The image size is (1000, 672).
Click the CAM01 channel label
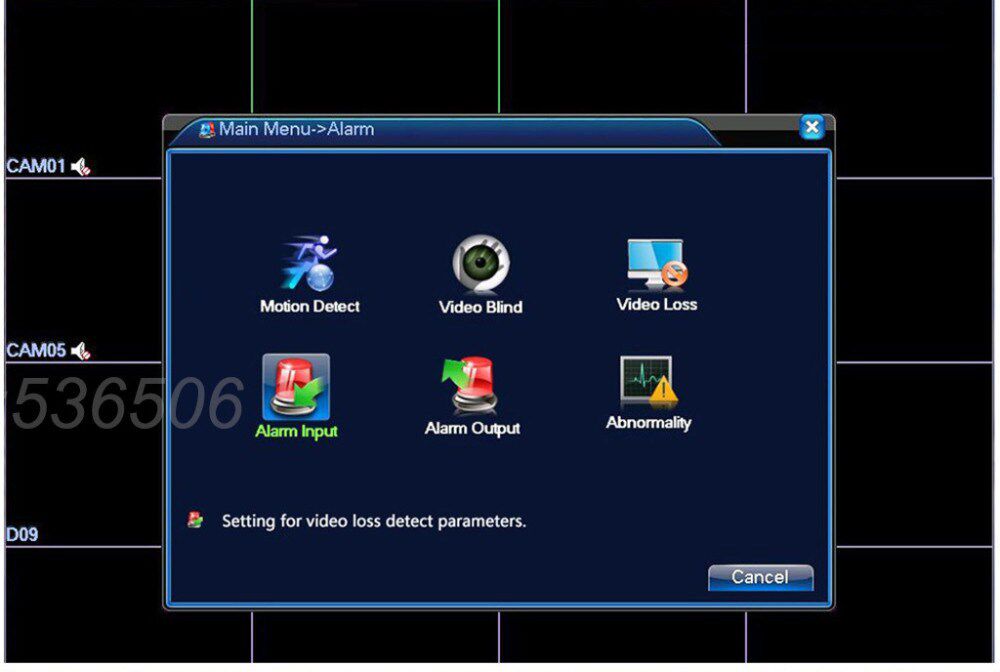pyautogui.click(x=36, y=166)
